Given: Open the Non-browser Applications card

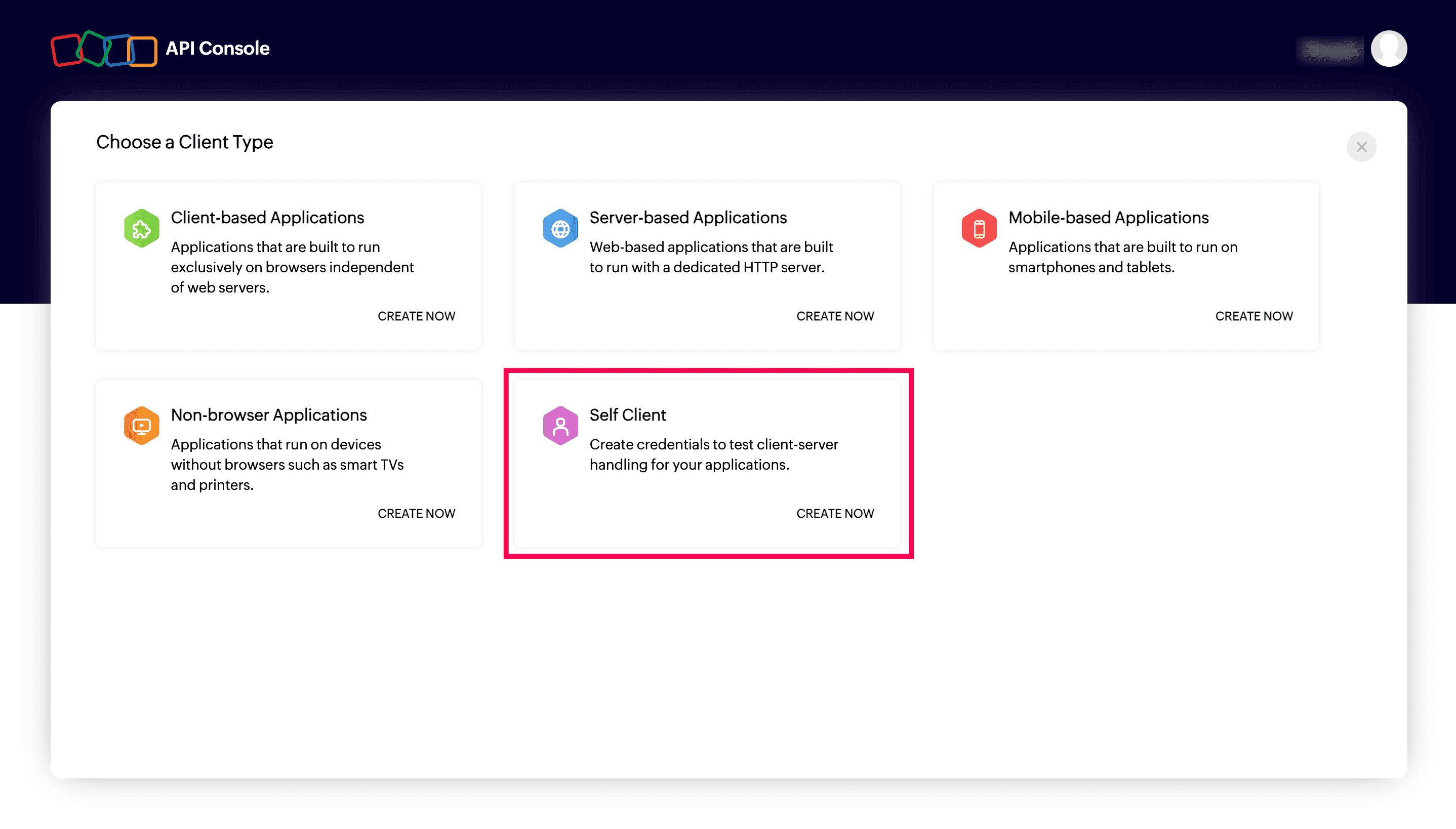Looking at the screenshot, I should [288, 464].
